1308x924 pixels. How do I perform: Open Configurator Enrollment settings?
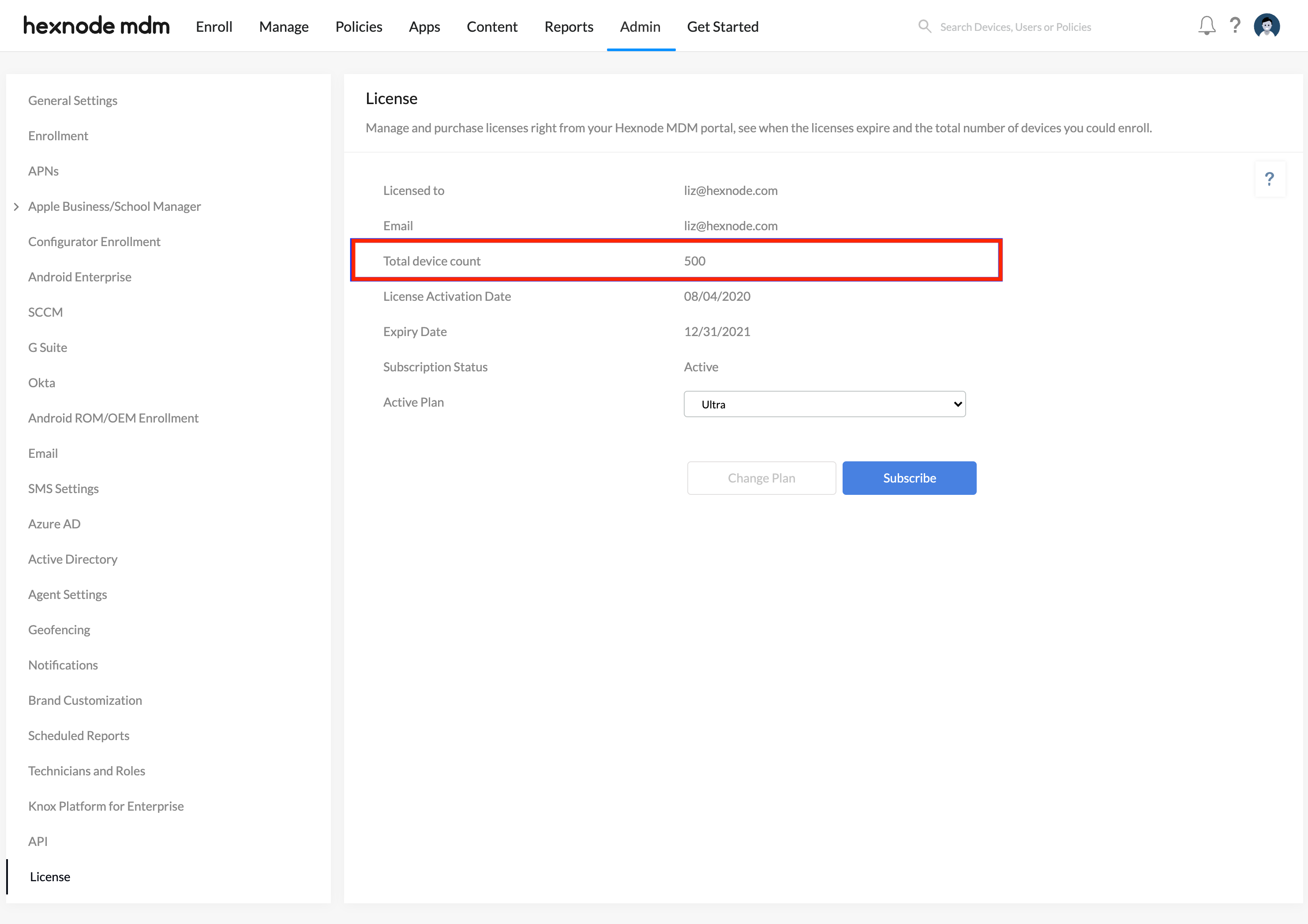(94, 242)
